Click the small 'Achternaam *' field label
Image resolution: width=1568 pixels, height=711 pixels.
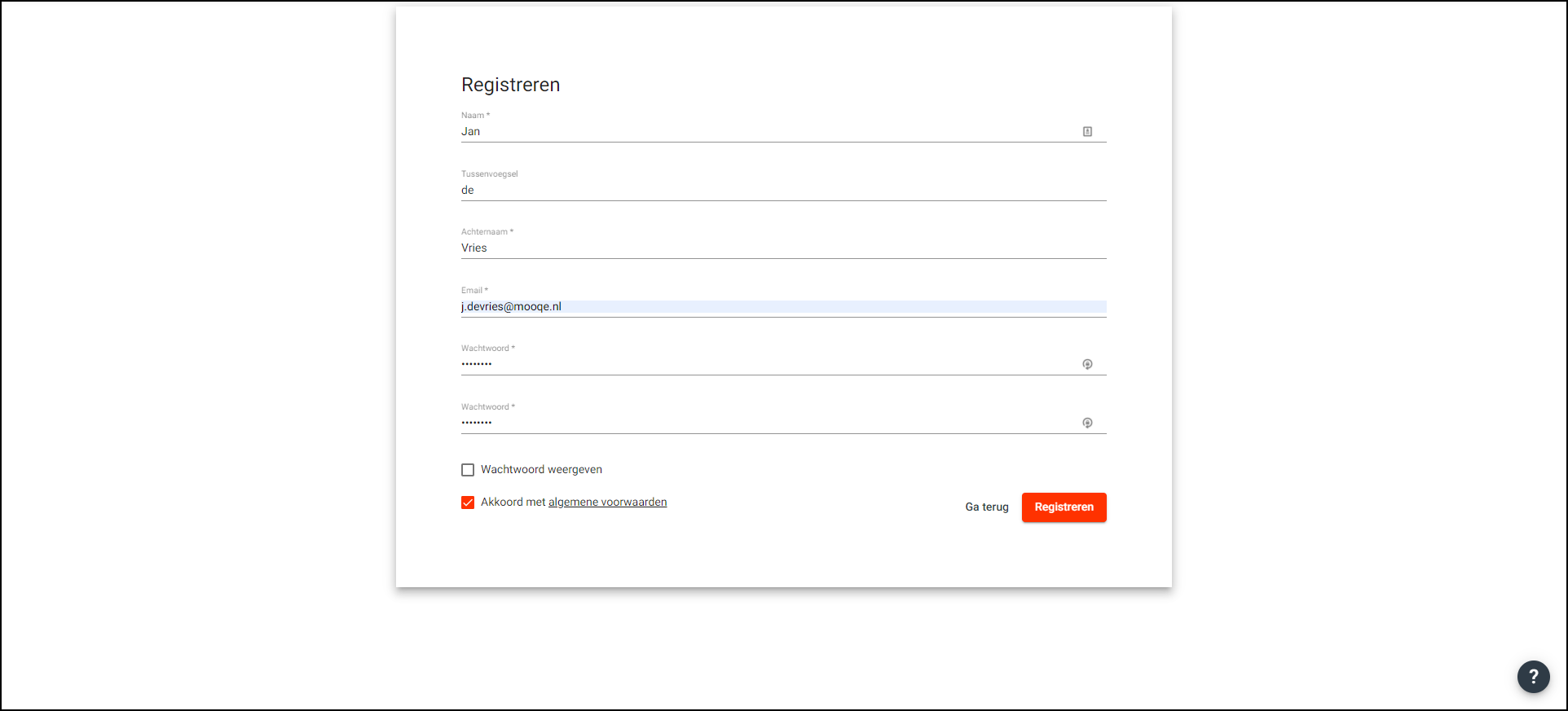487,232
